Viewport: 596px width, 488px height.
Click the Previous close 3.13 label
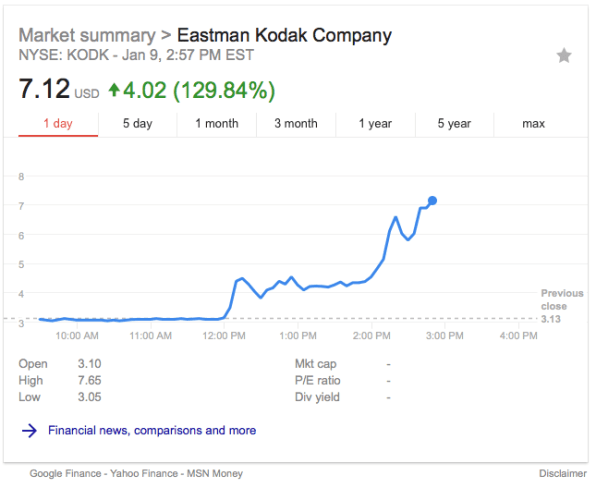[562, 306]
